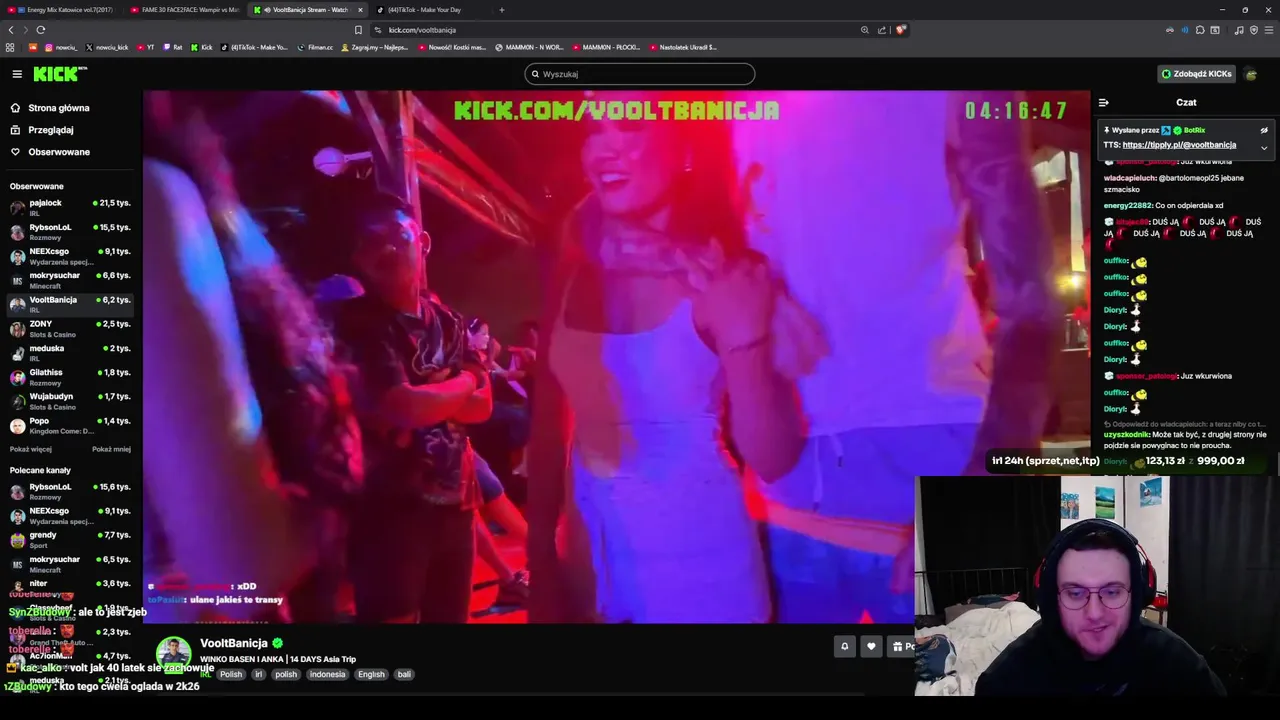This screenshot has height=720, width=1280.
Task: Click the gift subscription button
Action: (901, 646)
